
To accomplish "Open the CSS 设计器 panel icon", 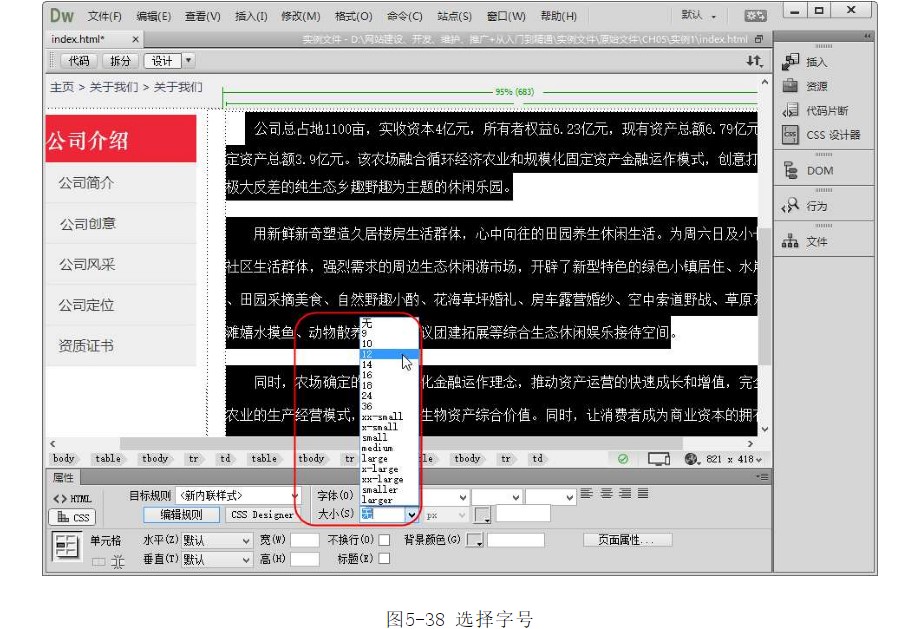I will [791, 135].
